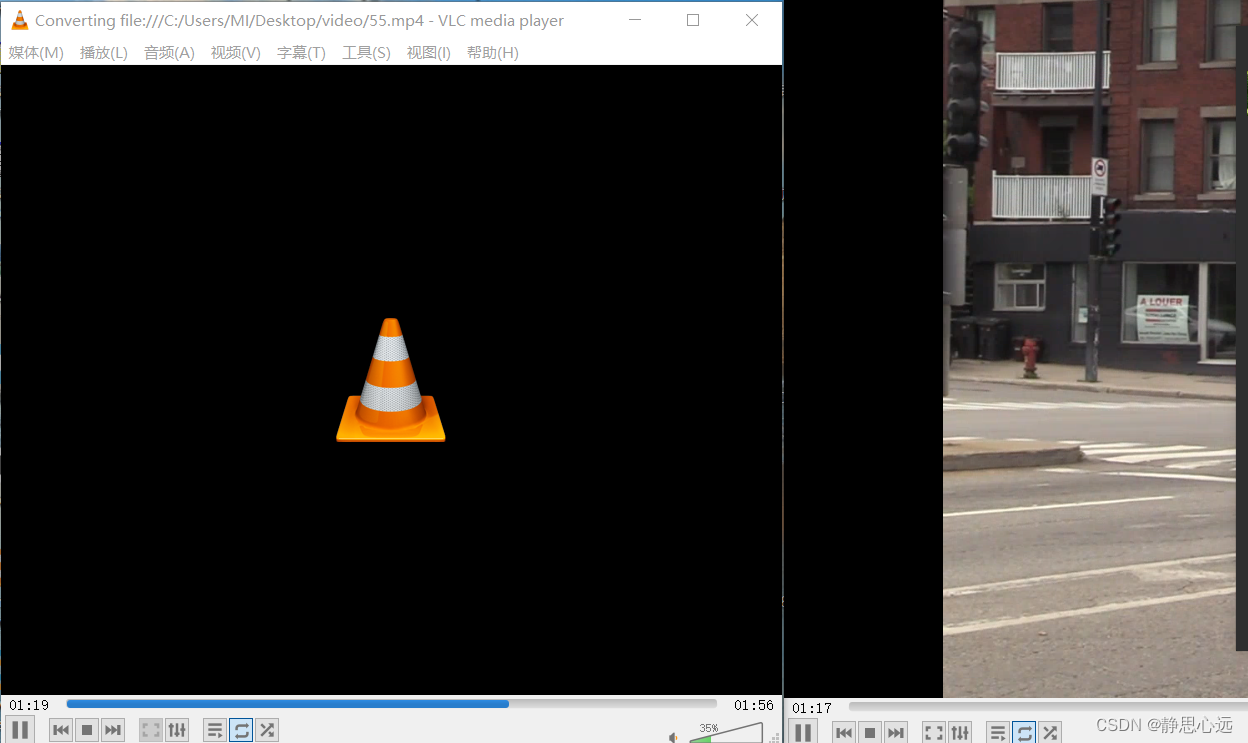Click Next media in right VLC window
The width and height of the screenshot is (1248, 743).
point(896,733)
